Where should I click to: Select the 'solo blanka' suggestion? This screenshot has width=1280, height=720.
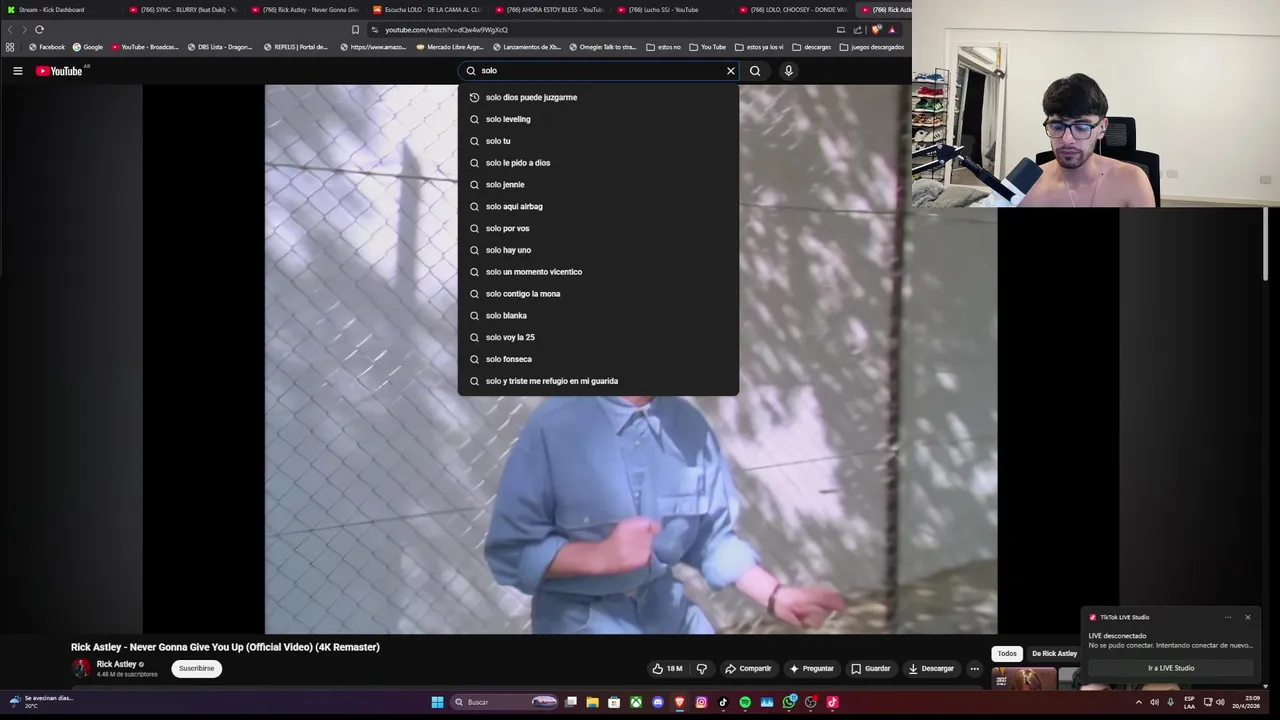tap(598, 316)
